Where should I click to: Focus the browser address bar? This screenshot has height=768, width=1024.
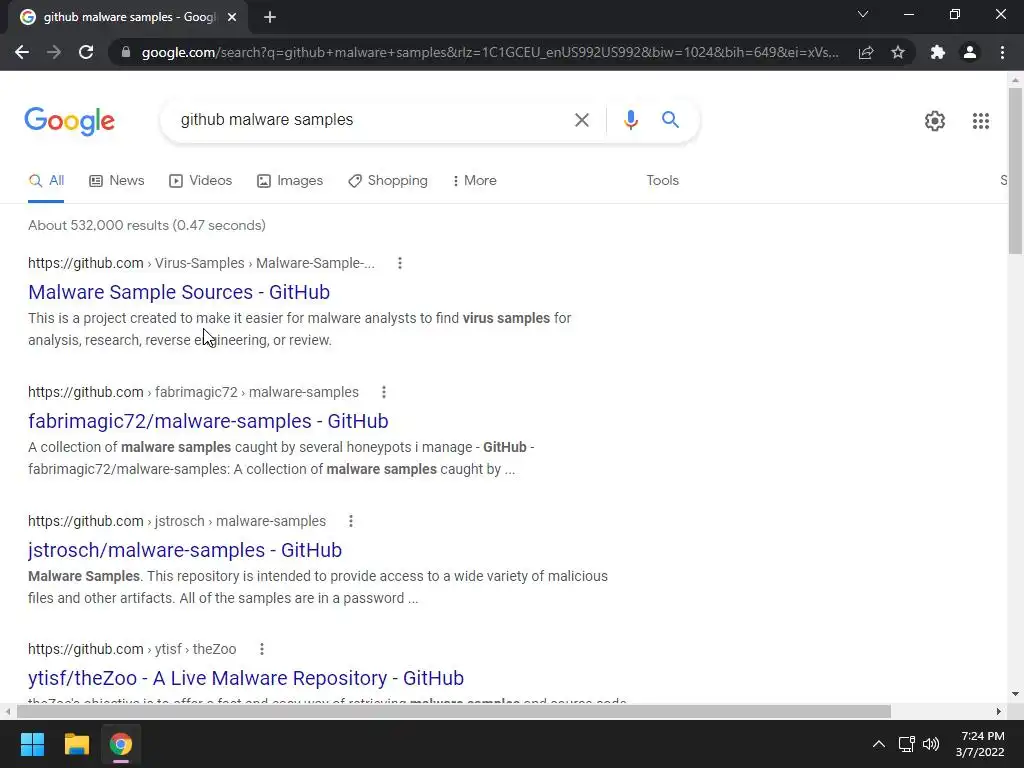tap(490, 52)
